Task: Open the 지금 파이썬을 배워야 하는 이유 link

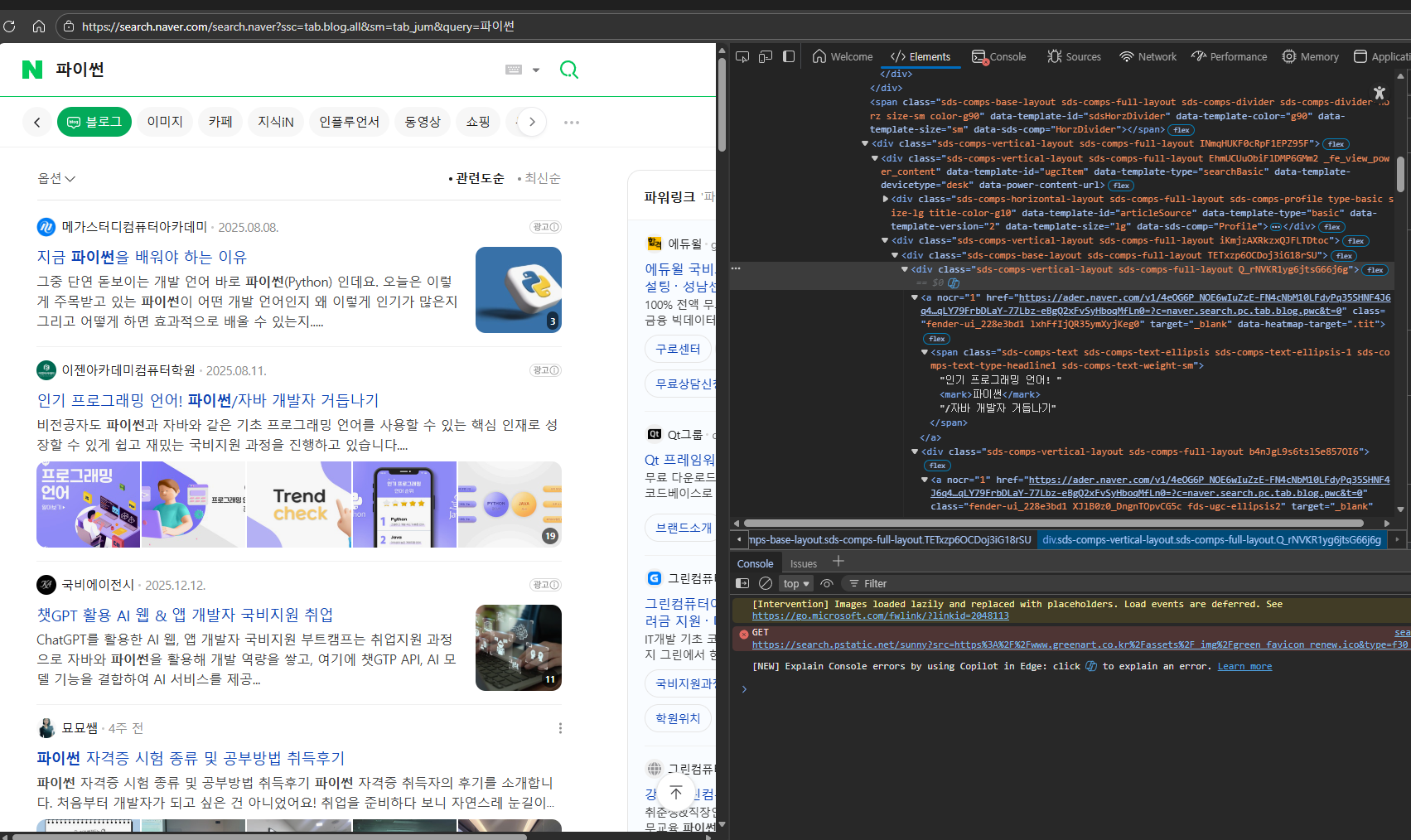Action: coord(142,257)
